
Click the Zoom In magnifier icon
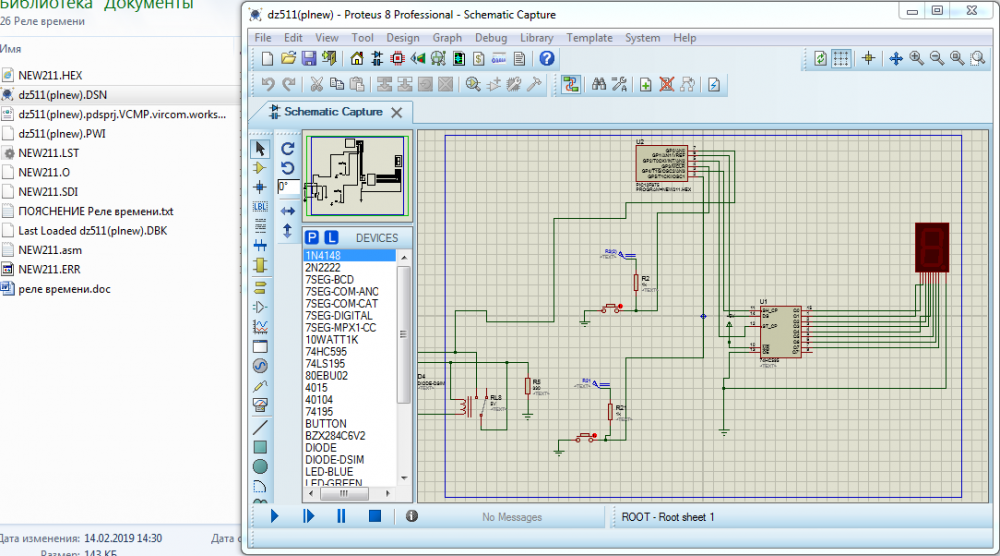coord(917,59)
